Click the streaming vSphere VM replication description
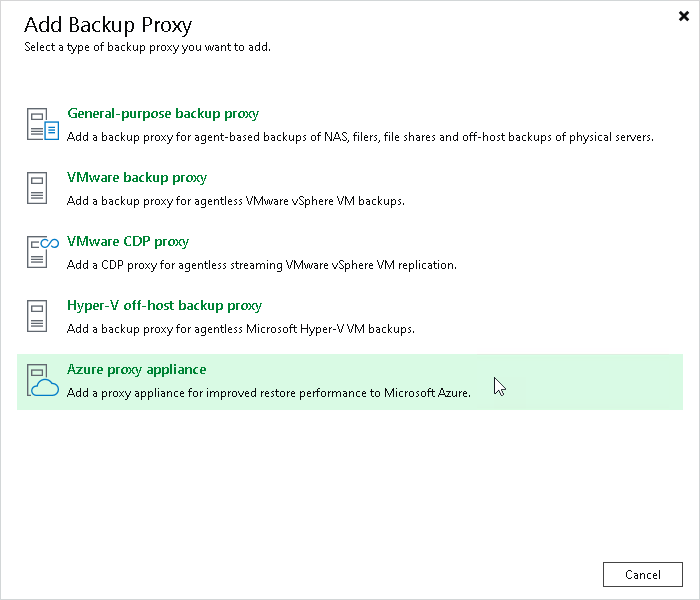The height and width of the screenshot is (600, 700). pyautogui.click(x=262, y=265)
